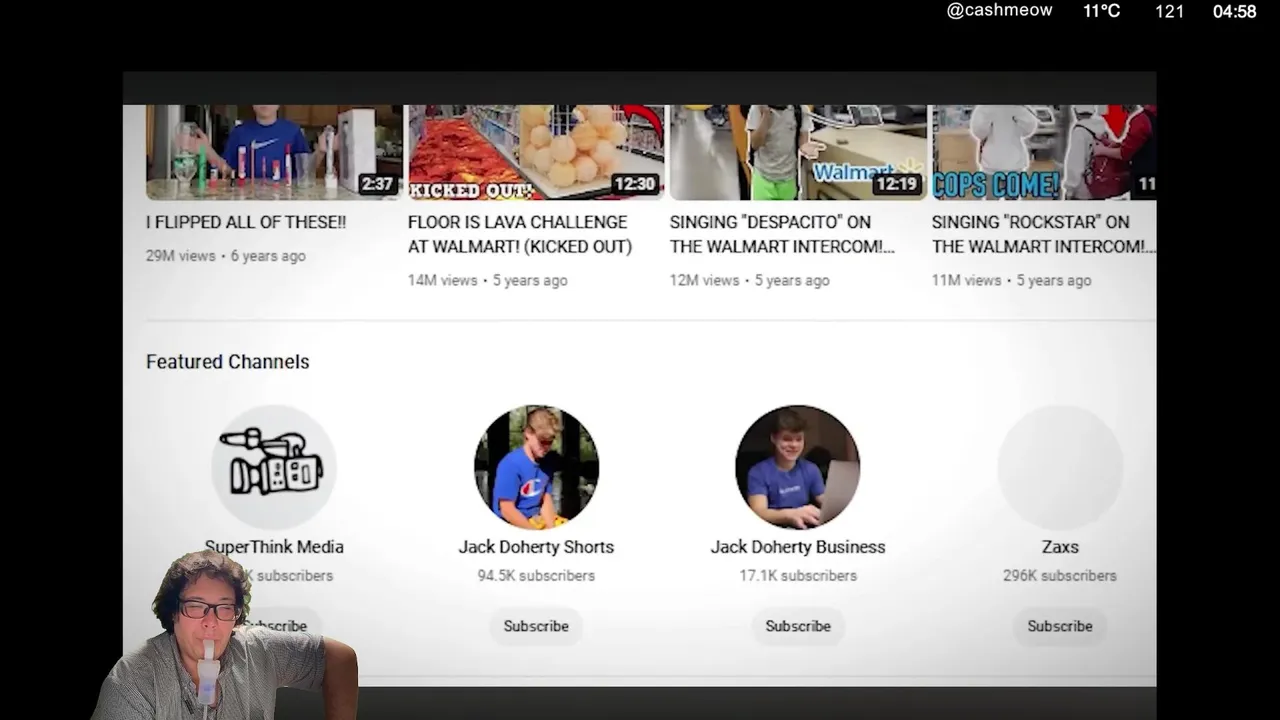Click the '11M views • 5 years ago' text
The width and height of the screenshot is (1280, 720).
pos(1012,280)
